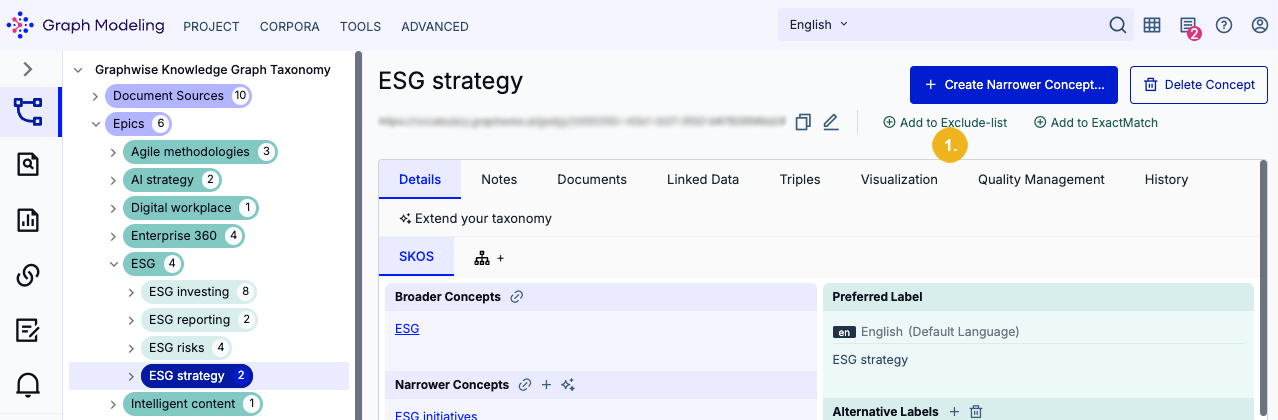Expand the Agile methodologies node chevron
The image size is (1278, 420).
click(113, 152)
